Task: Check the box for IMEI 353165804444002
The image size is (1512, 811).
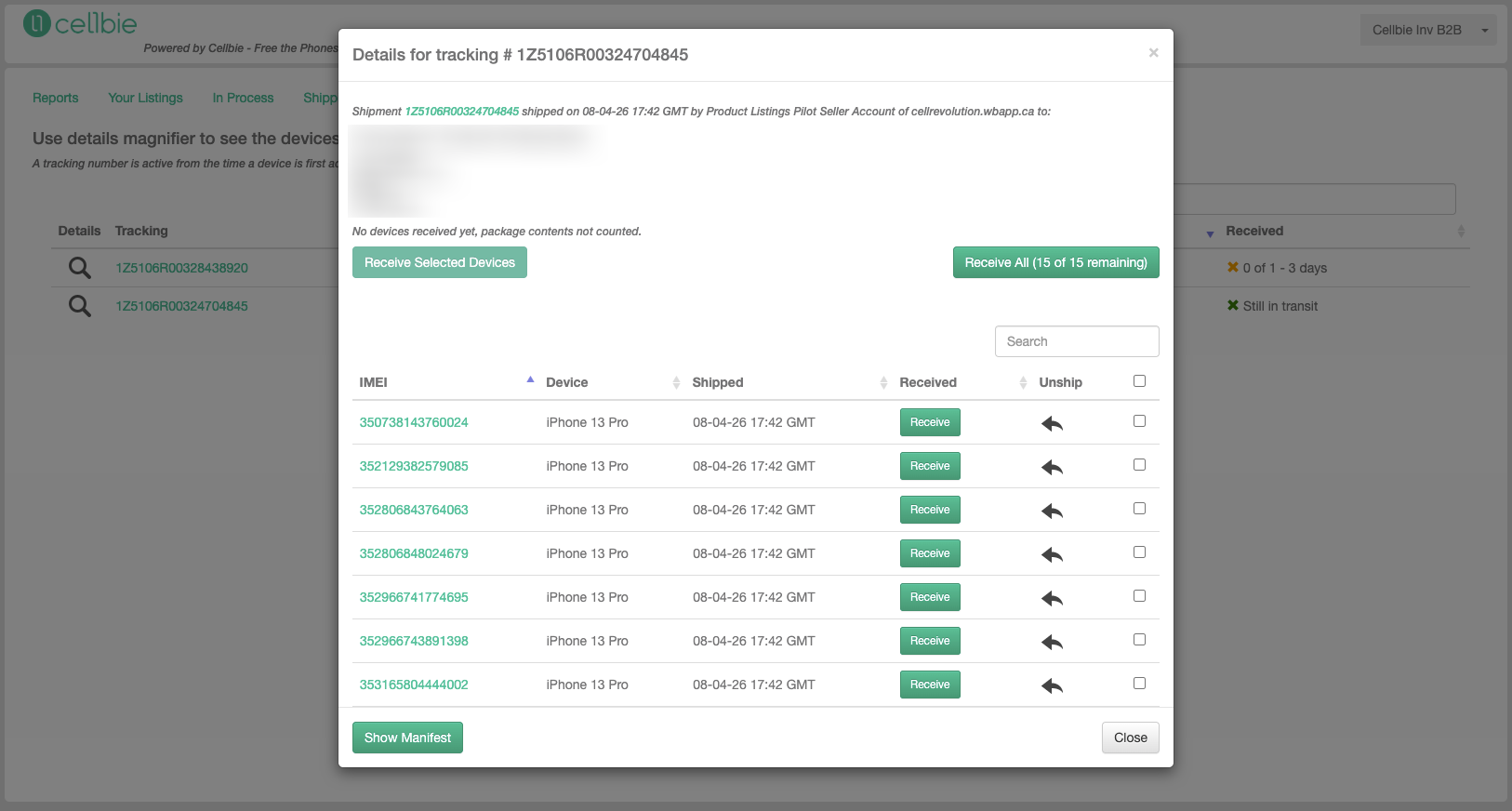Action: coord(1139,684)
